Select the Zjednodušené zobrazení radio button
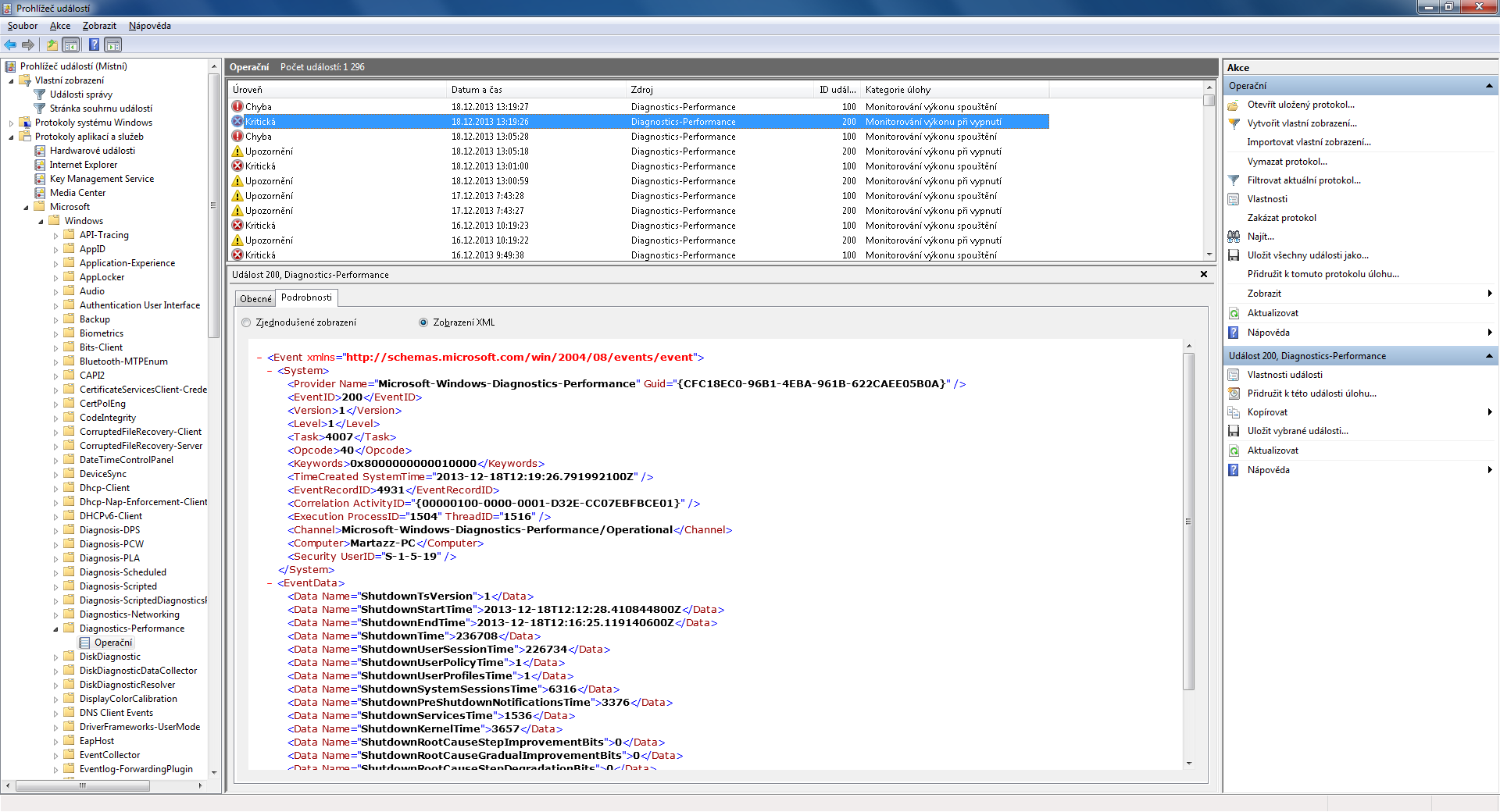This screenshot has width=1500, height=812. pyautogui.click(x=247, y=322)
